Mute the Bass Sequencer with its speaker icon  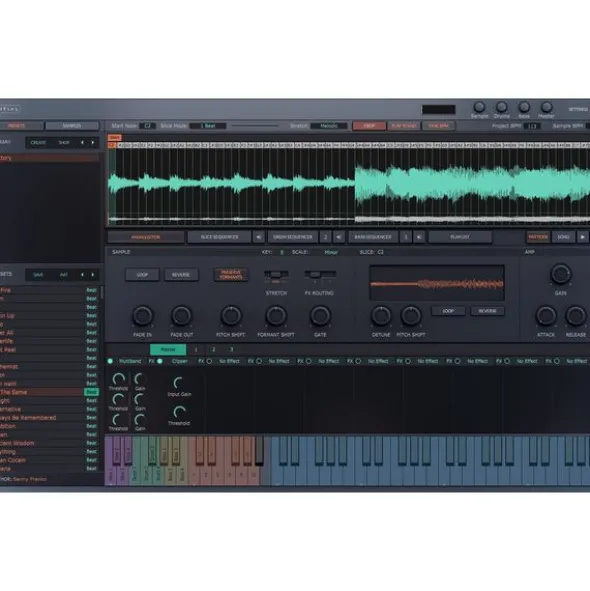pos(419,237)
